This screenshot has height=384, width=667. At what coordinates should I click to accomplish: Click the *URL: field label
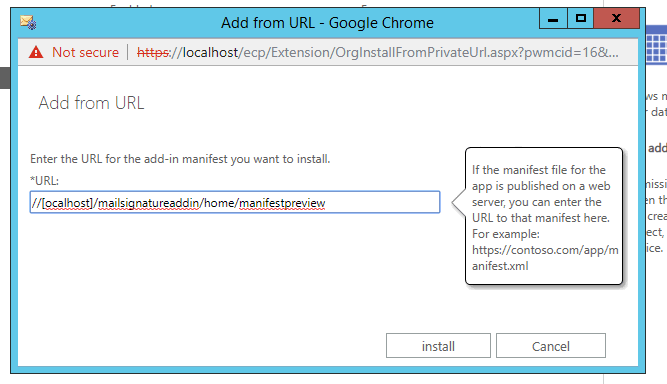[x=44, y=181]
